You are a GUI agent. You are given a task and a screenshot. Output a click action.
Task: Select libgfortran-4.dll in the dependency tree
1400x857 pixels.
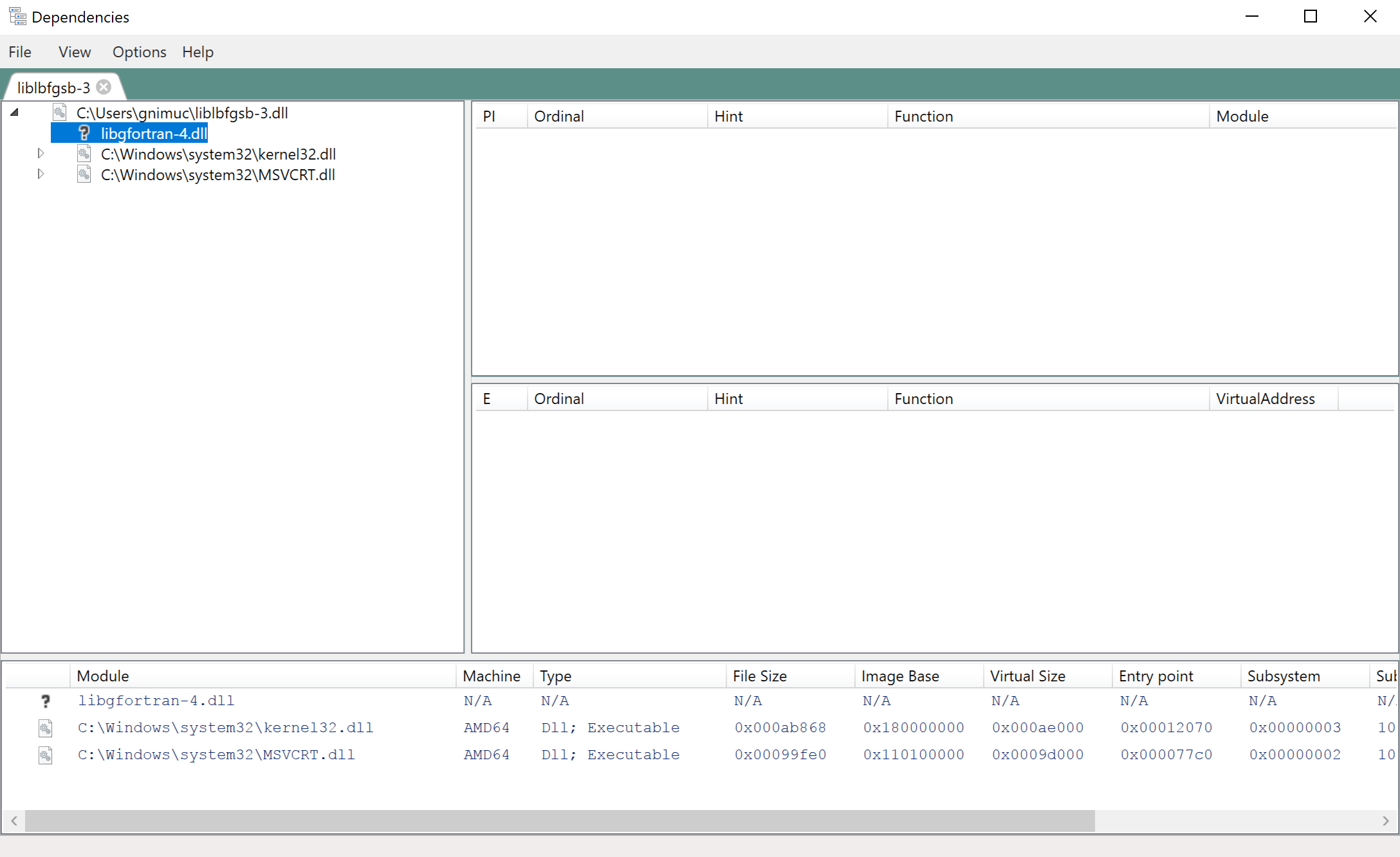pyautogui.click(x=153, y=133)
